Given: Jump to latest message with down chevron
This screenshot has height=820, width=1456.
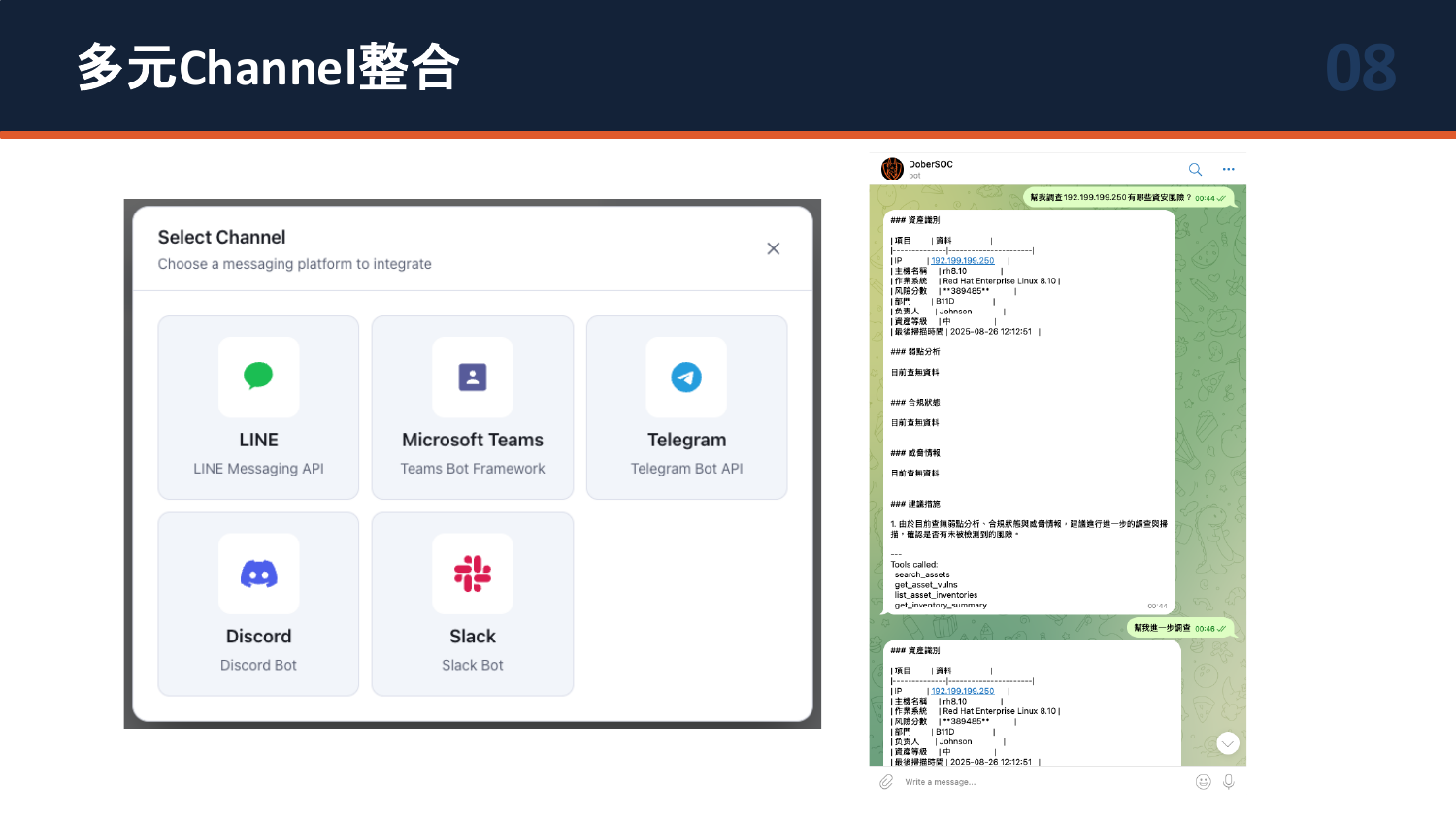Looking at the screenshot, I should (1228, 743).
